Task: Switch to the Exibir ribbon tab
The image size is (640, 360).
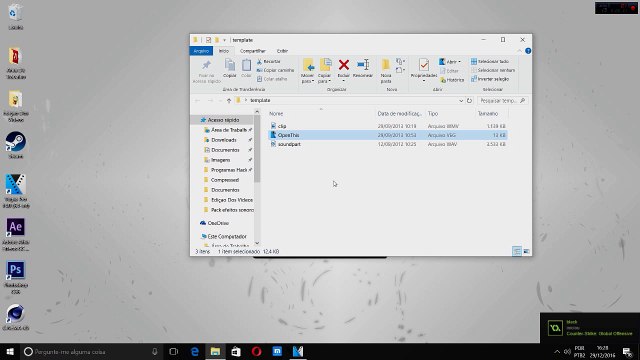Action: click(282, 51)
